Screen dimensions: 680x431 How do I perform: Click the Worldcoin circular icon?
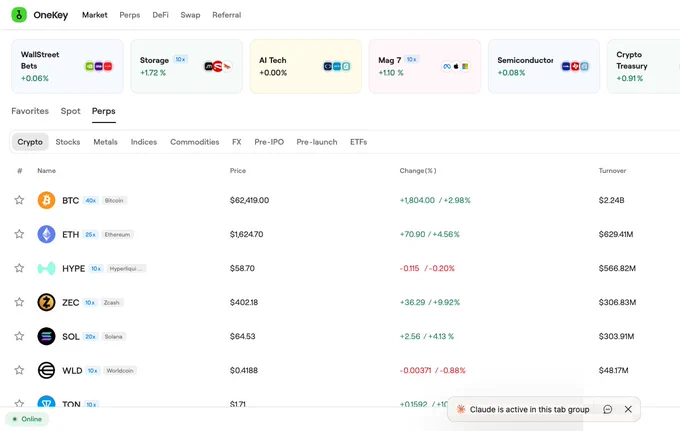pyautogui.click(x=46, y=370)
